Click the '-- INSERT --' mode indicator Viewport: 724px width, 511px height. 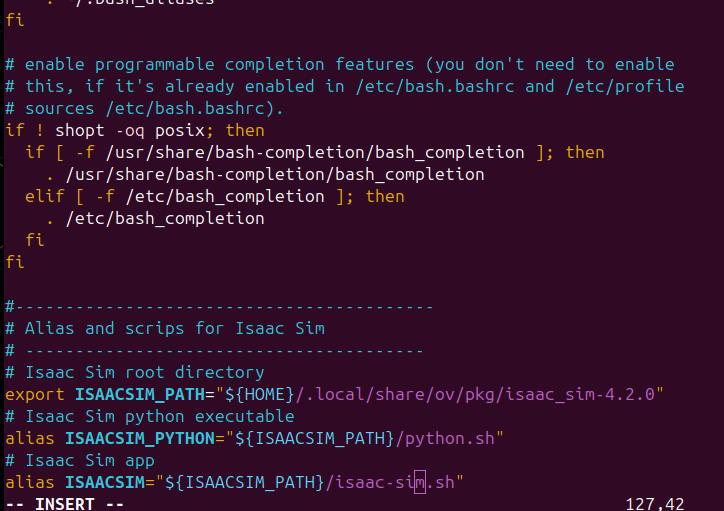tap(65, 504)
